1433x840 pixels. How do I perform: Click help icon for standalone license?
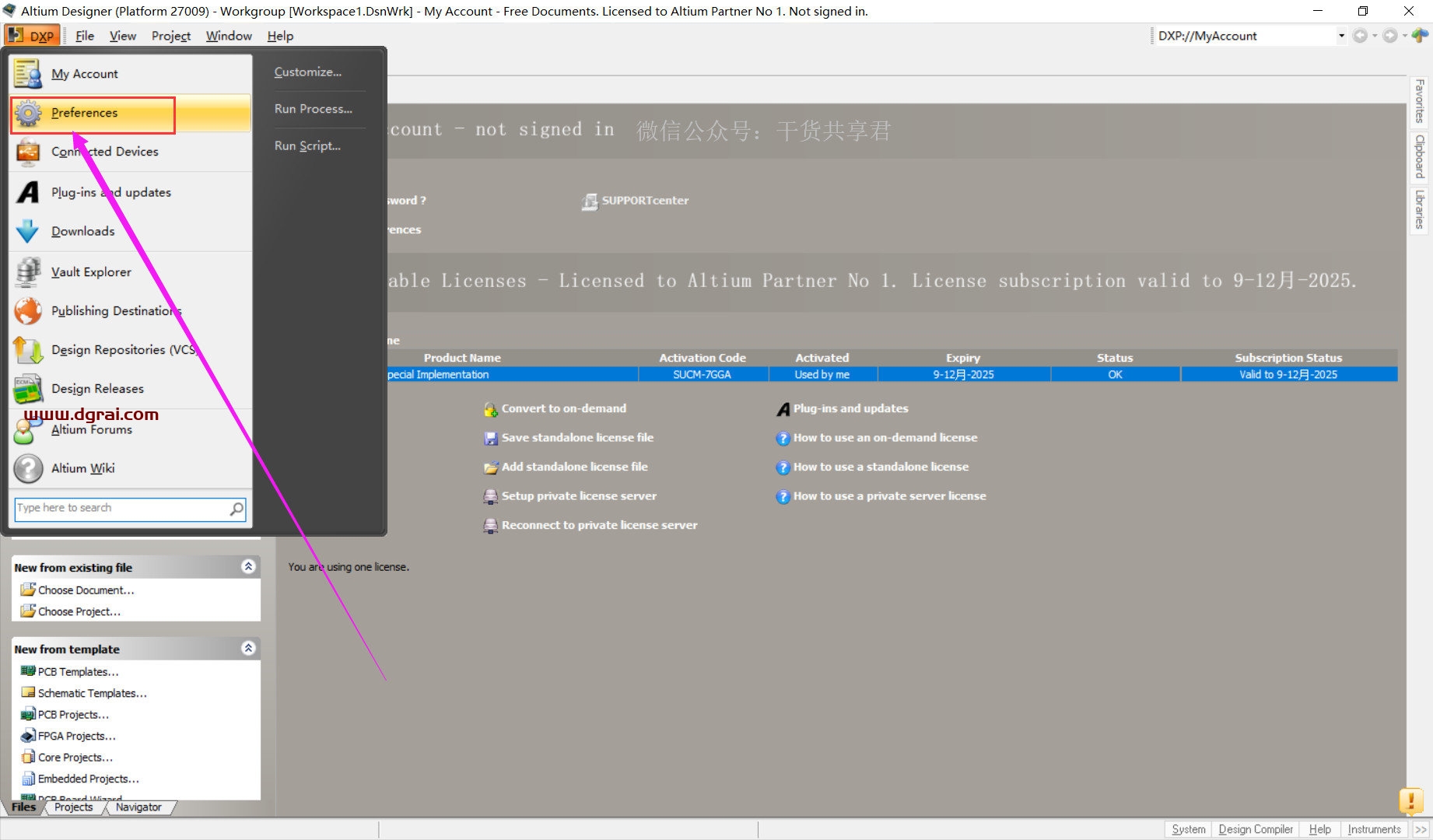[x=783, y=467]
